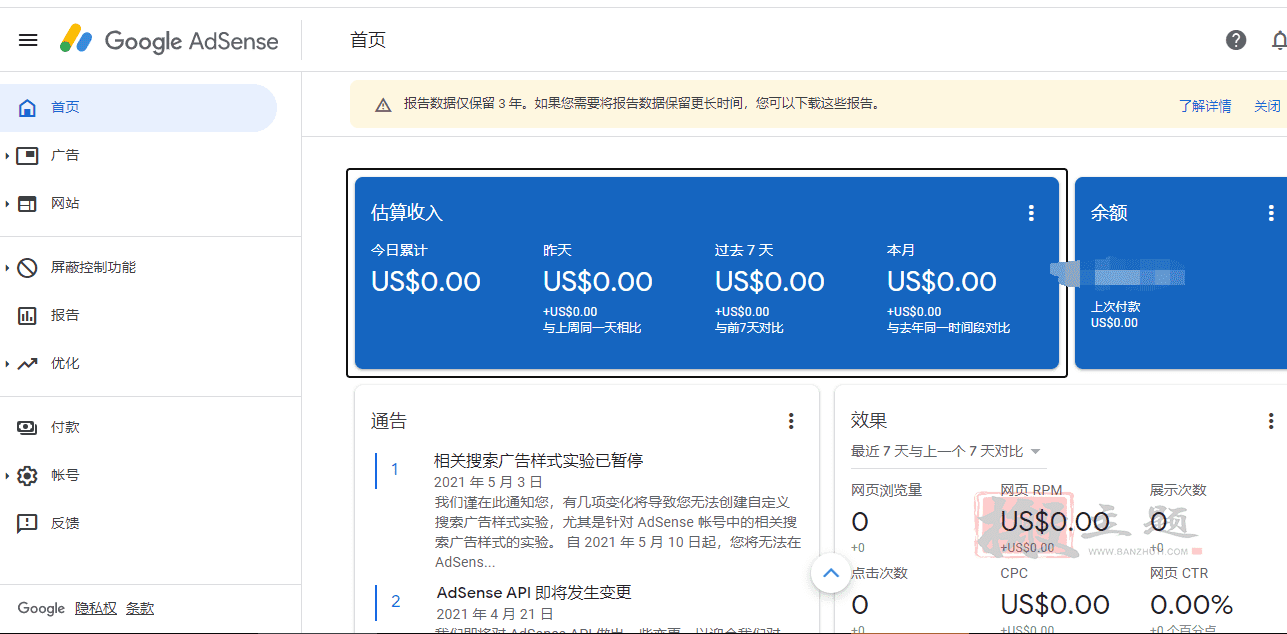Click the account (帐号) gear icon
Screen dimensions: 1287x634
click(28, 475)
